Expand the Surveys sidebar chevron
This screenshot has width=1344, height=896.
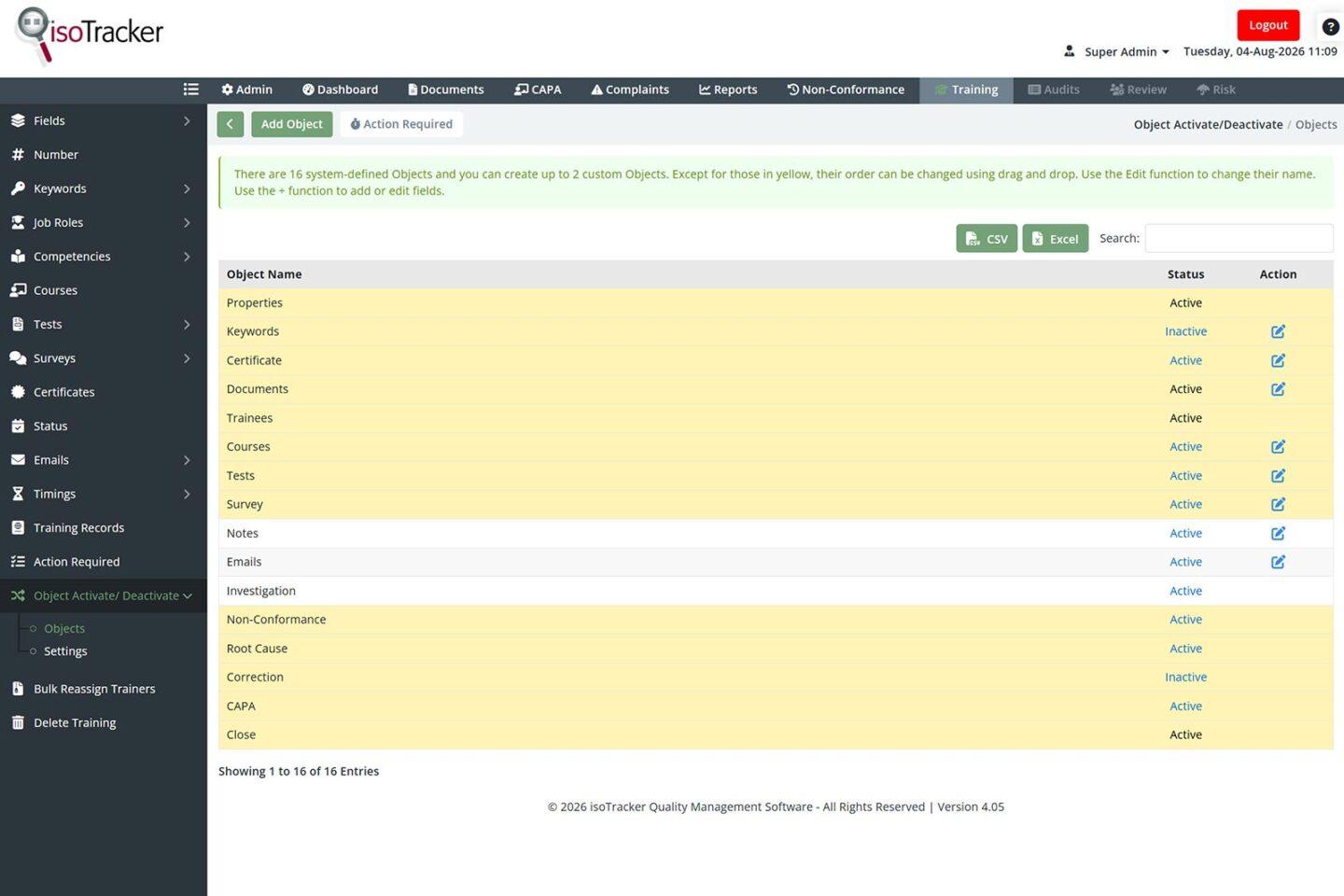pyautogui.click(x=187, y=358)
